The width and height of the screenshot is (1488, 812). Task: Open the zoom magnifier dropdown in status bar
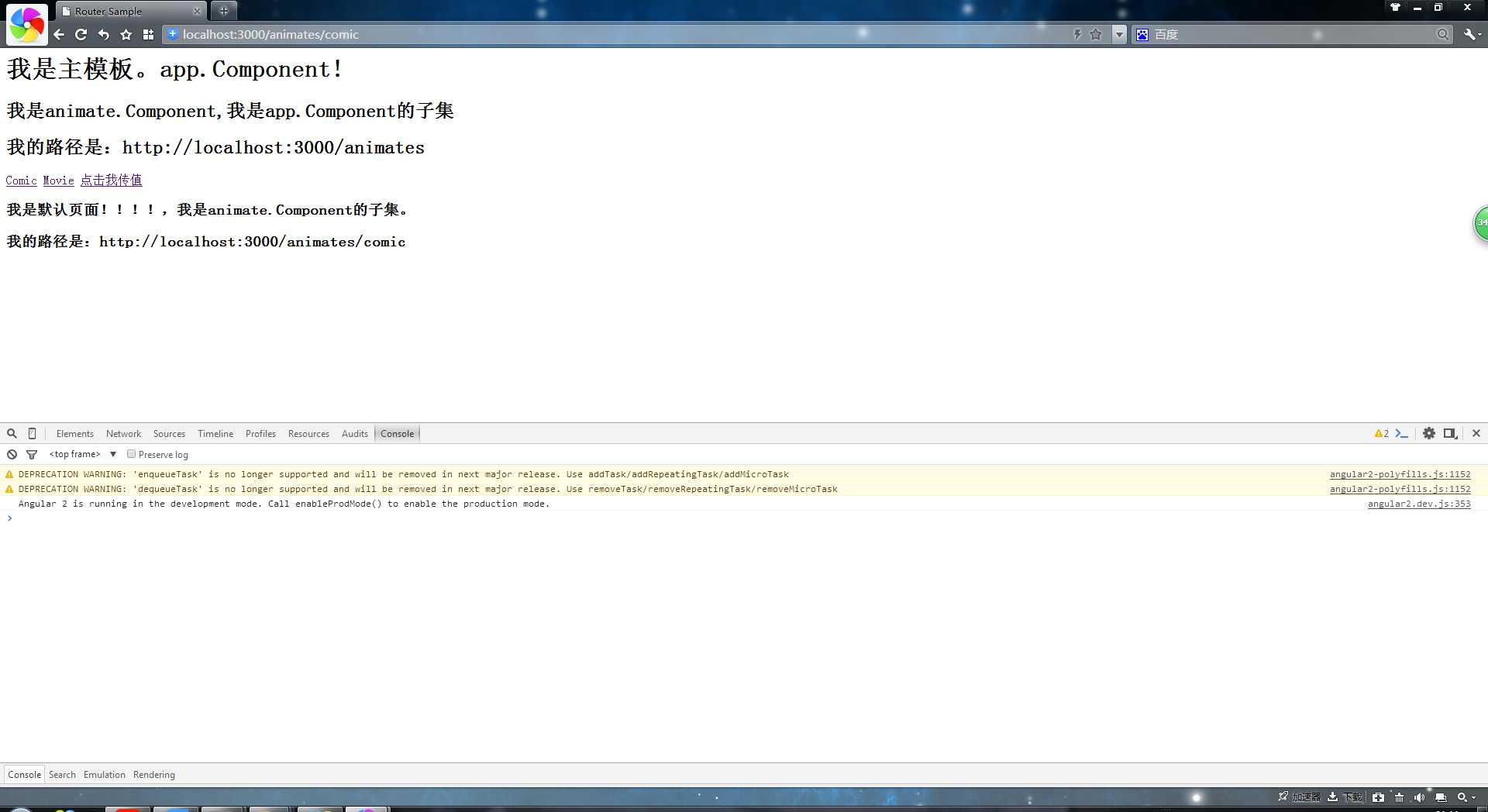coord(1466,797)
